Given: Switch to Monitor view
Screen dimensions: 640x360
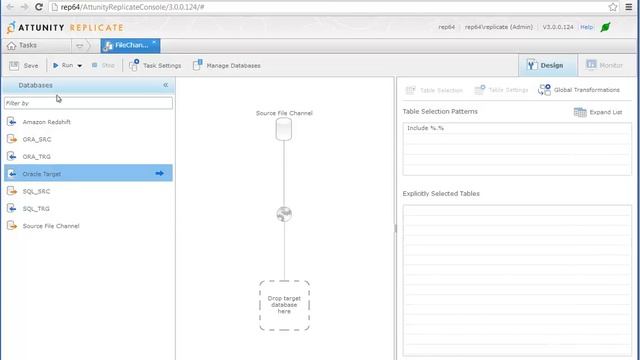Looking at the screenshot, I should coord(604,65).
